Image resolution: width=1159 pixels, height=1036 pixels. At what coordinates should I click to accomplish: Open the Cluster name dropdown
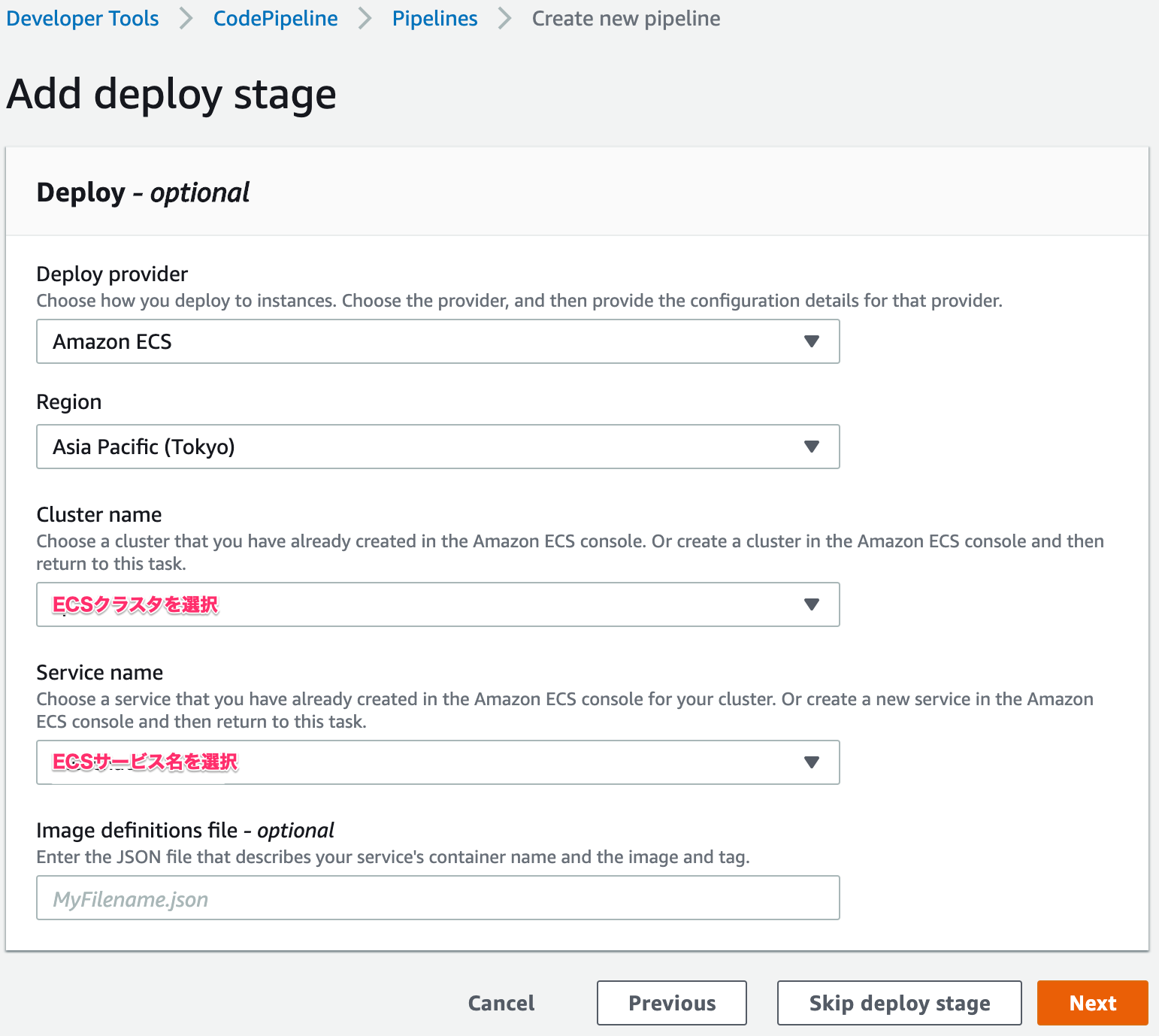[x=438, y=604]
